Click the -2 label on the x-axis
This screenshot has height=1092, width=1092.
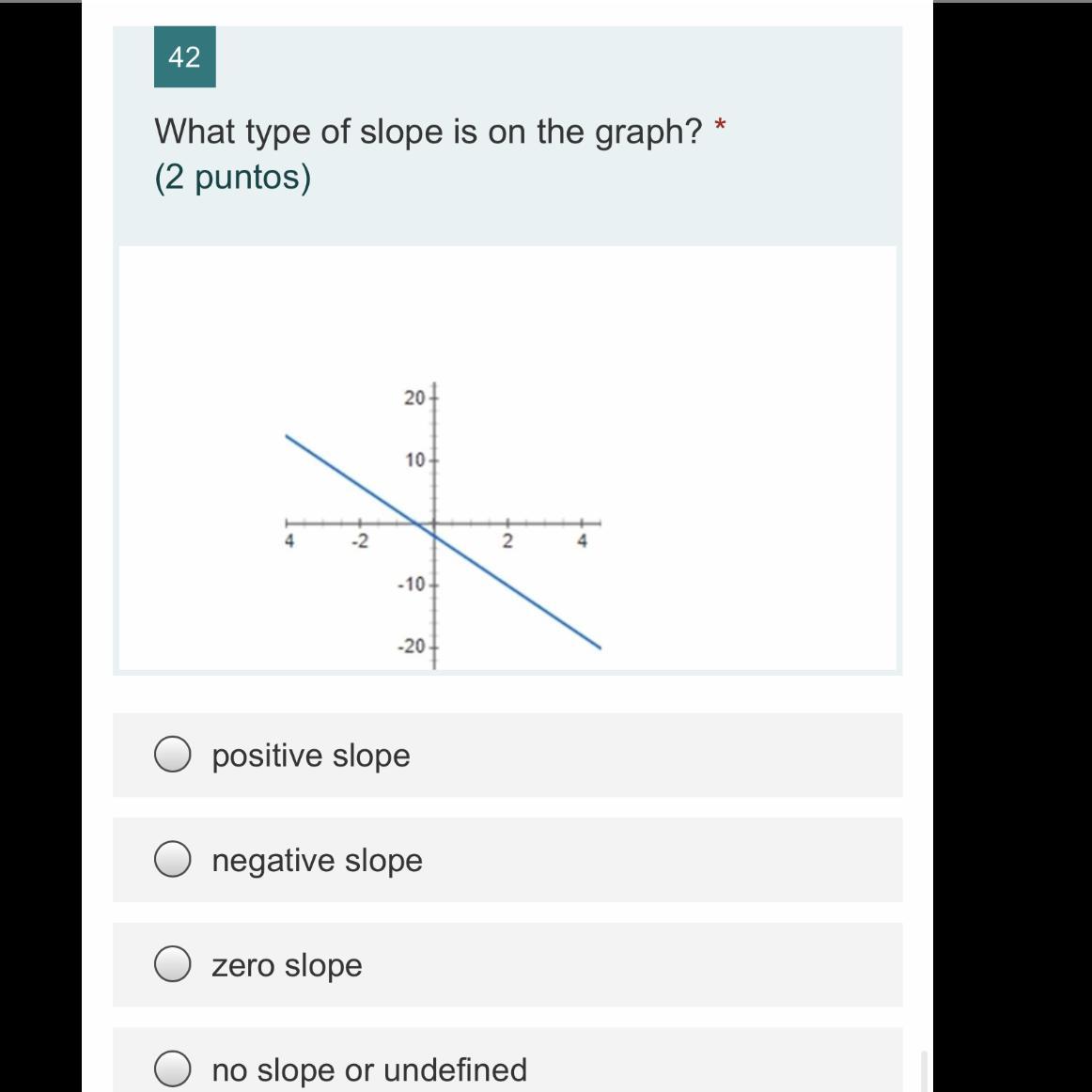tap(359, 541)
